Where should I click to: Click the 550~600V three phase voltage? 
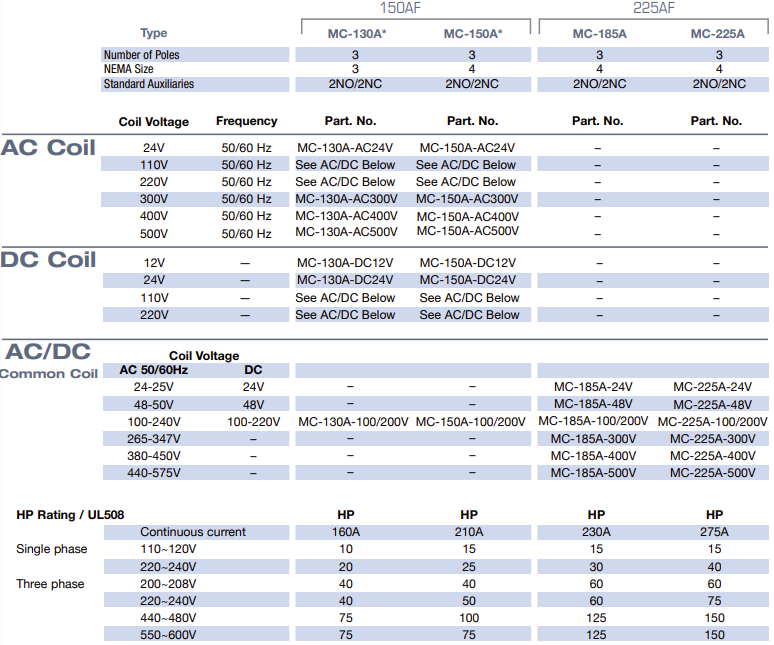[168, 635]
